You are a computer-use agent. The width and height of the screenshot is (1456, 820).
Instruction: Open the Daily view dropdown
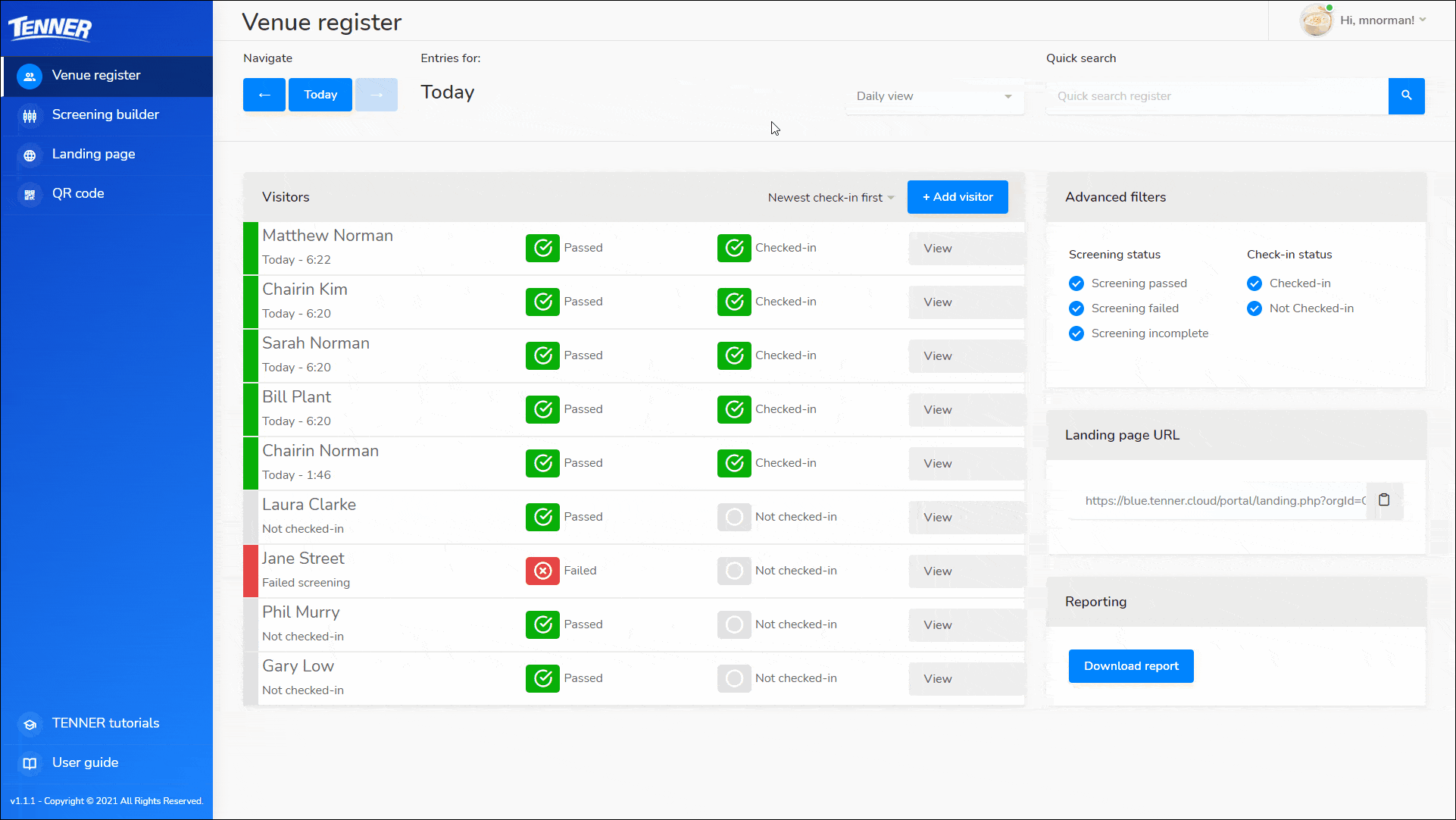coord(934,96)
